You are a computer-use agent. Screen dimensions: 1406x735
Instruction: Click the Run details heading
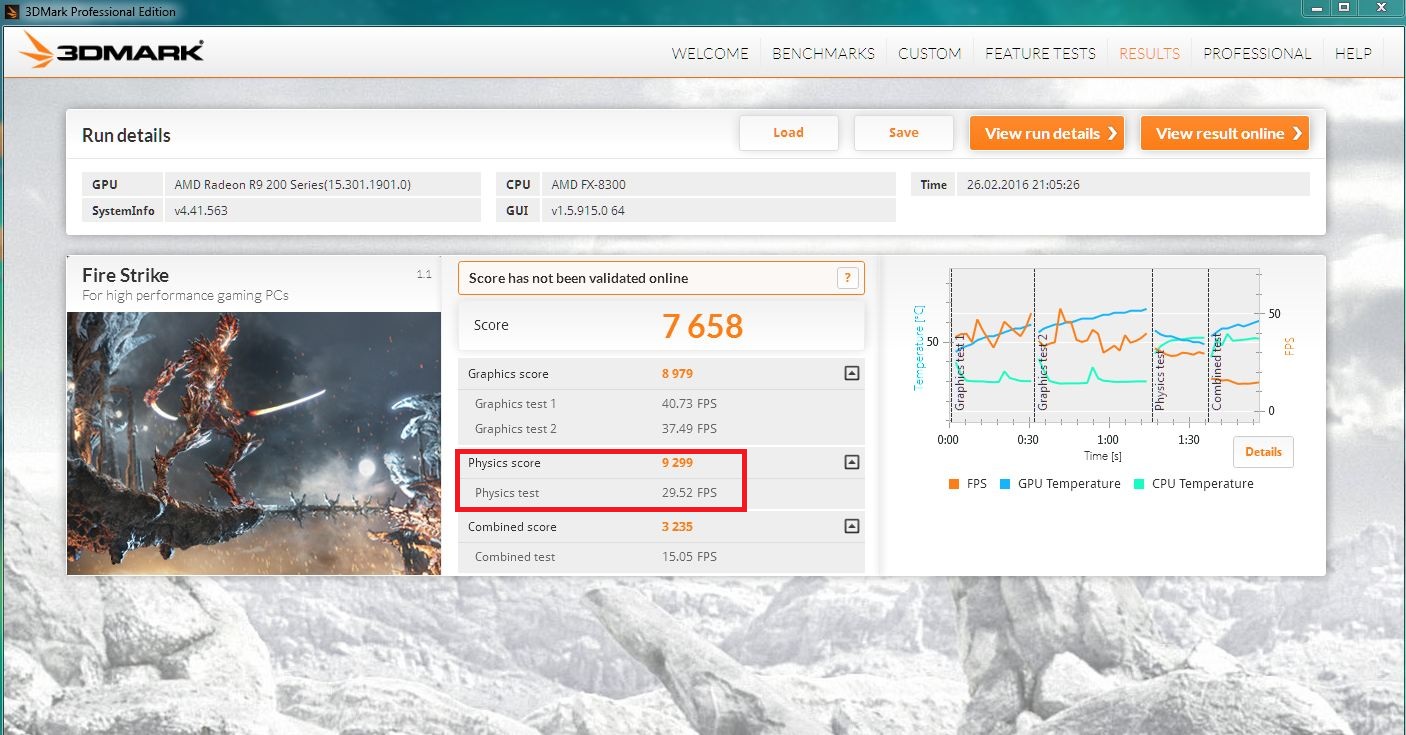[126, 136]
